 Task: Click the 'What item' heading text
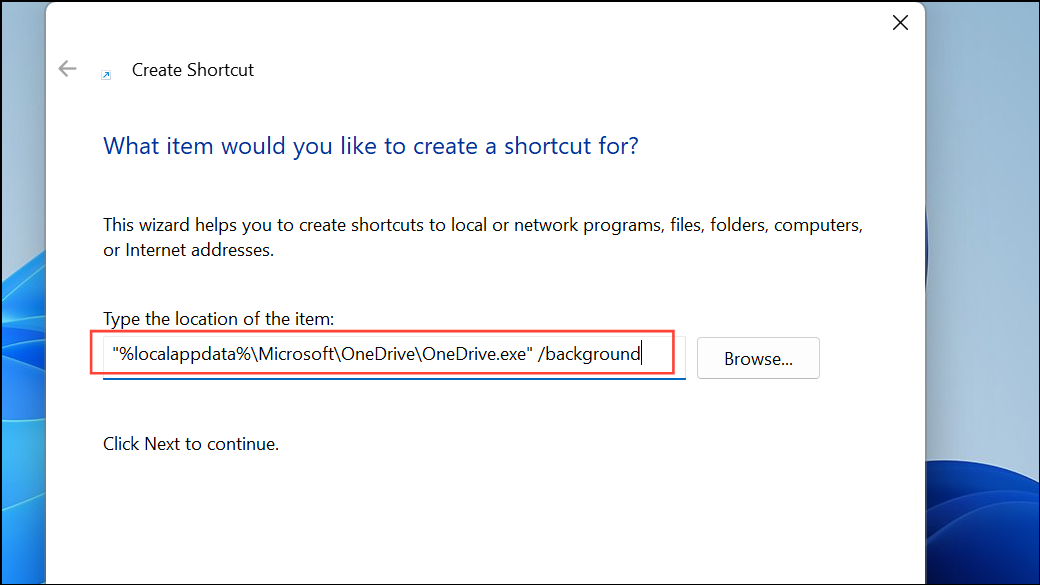[370, 145]
